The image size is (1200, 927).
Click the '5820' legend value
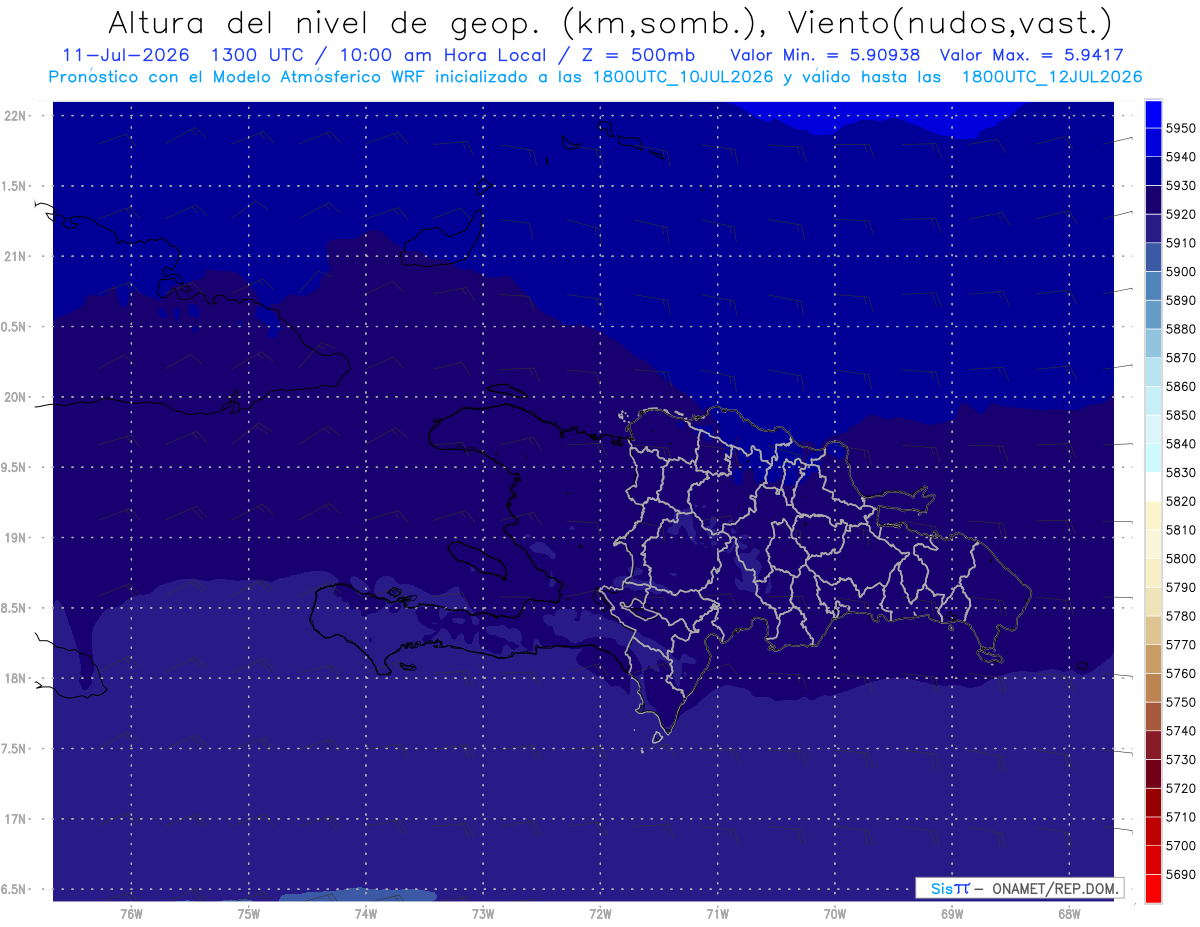(x=1181, y=501)
